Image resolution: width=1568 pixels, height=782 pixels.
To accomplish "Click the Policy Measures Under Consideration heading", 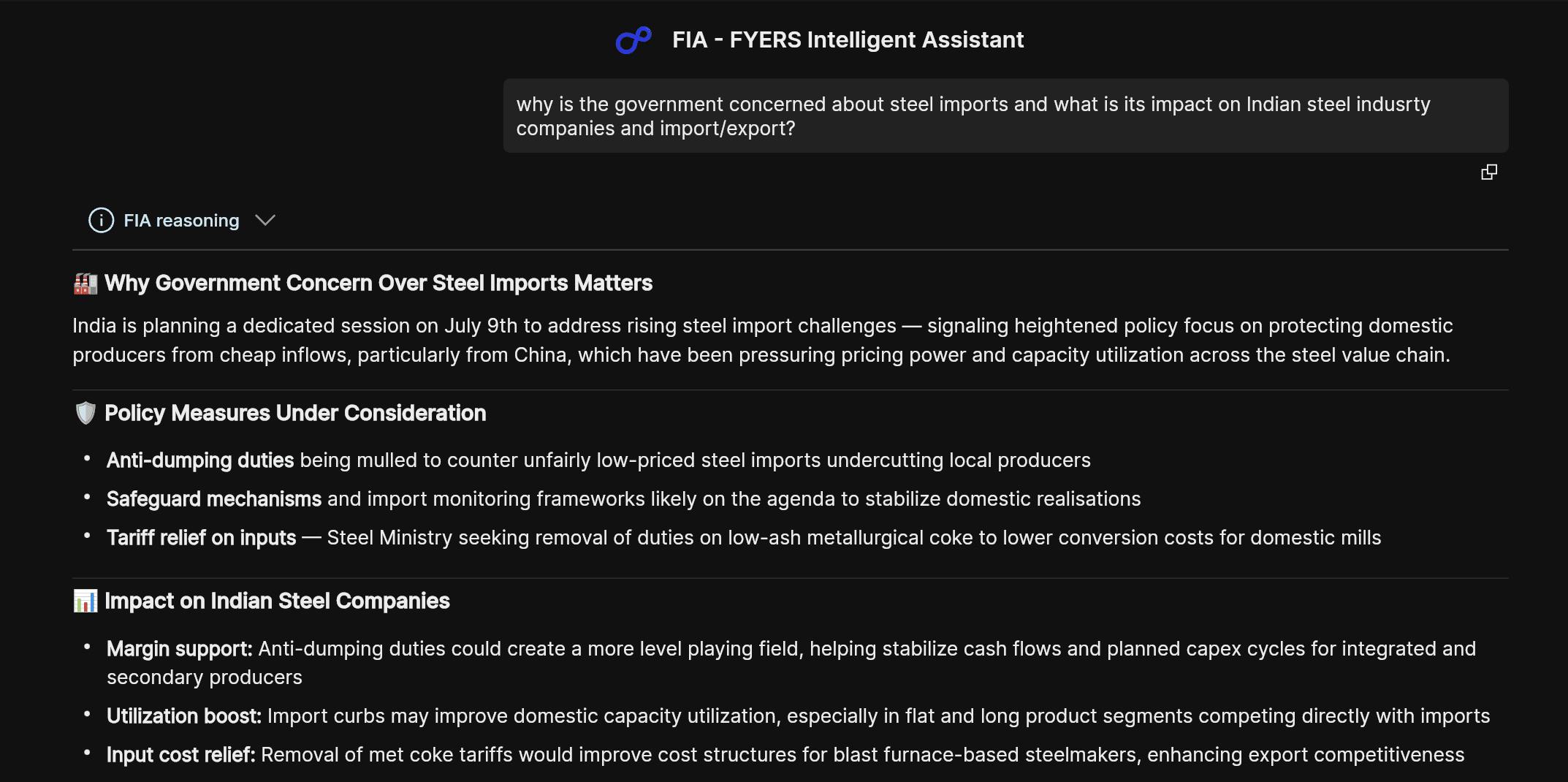I will coord(295,413).
